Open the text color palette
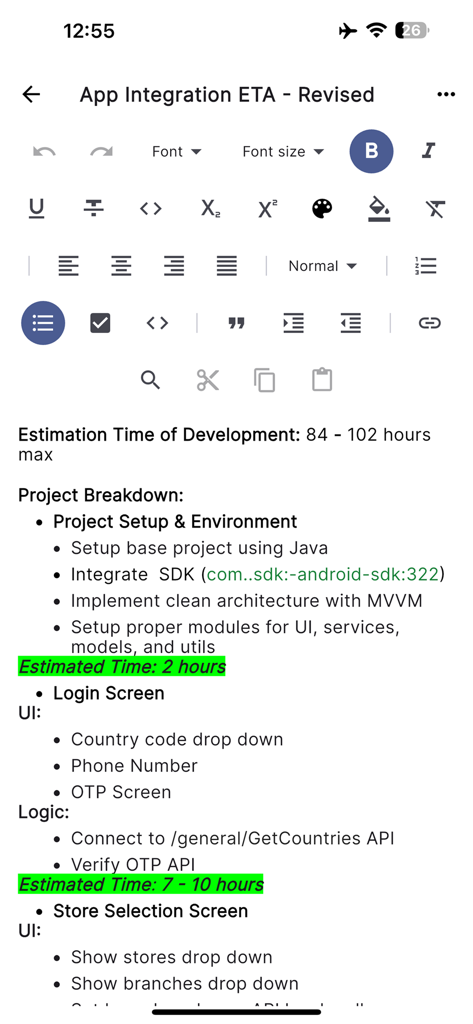Viewport: 473px width, 1024px height. 322,209
